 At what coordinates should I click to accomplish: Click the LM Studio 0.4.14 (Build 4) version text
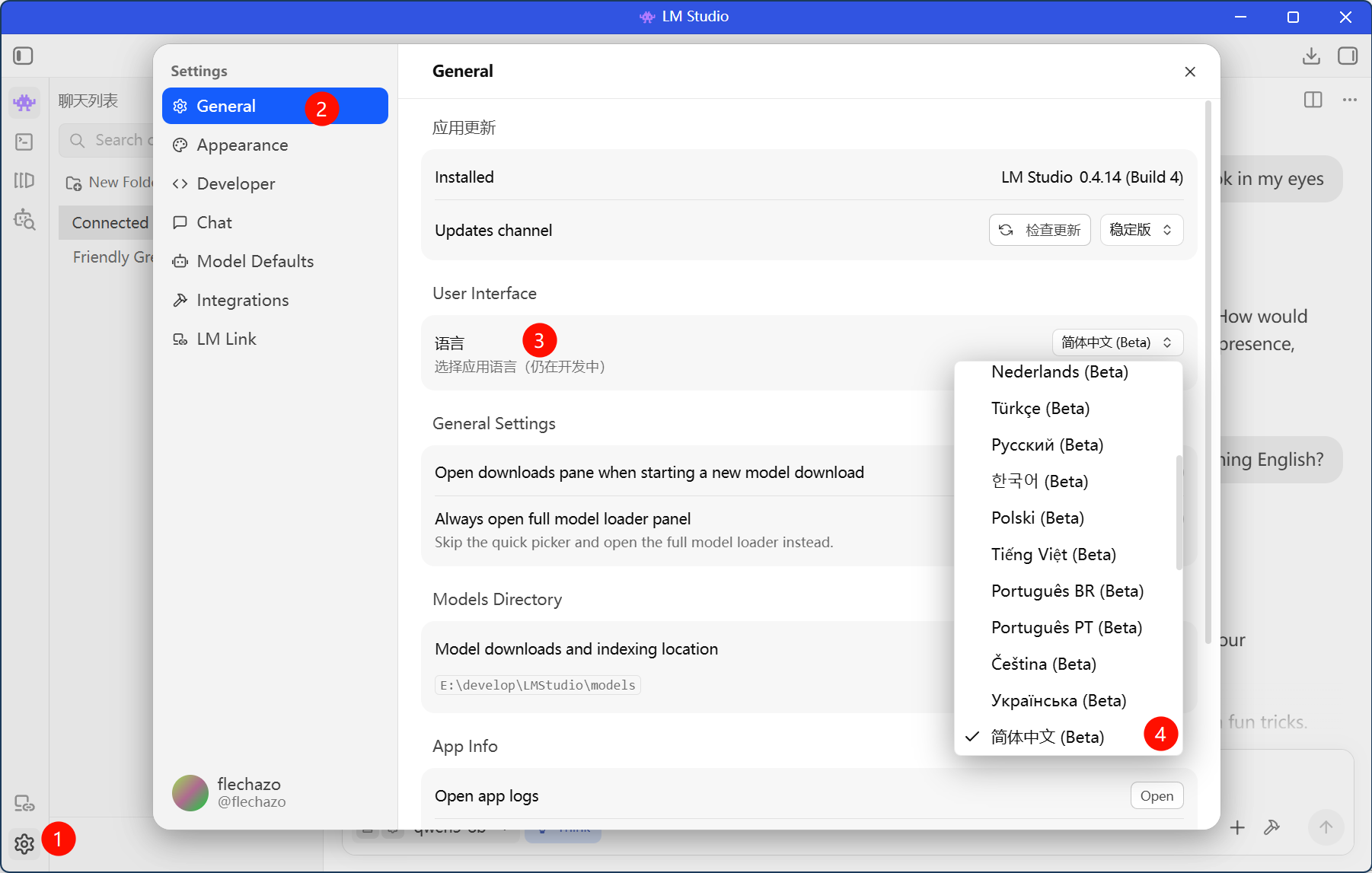pos(1093,177)
